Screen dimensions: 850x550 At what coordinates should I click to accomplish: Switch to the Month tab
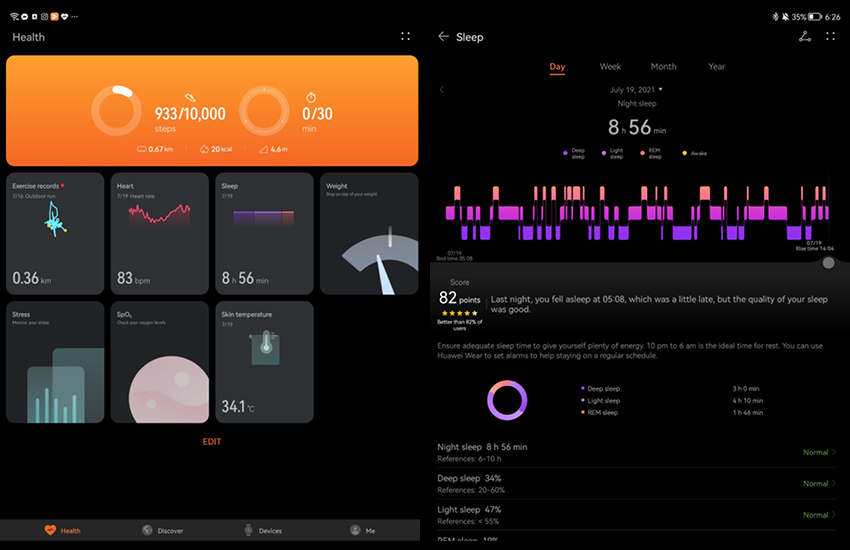click(663, 67)
